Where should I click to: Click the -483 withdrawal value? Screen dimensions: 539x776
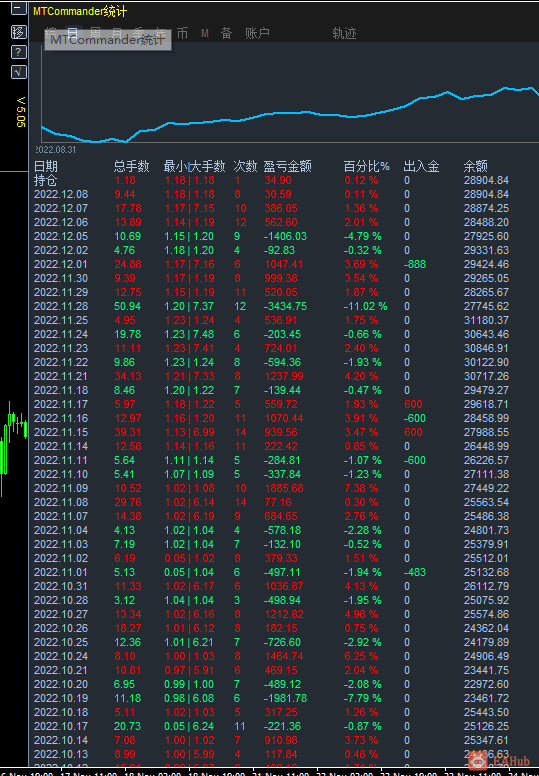point(415,572)
